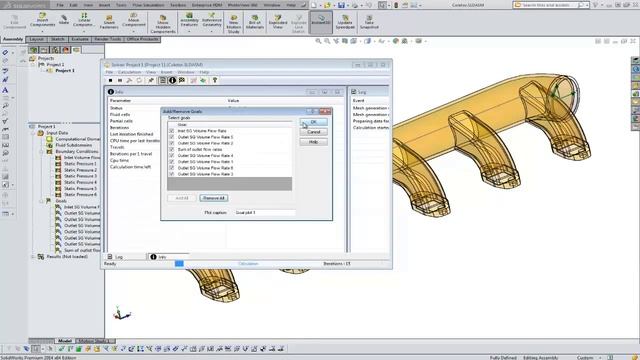Screen dimensions: 640x360
Task: Select the Move Component tool
Action: pyautogui.click(x=133, y=20)
